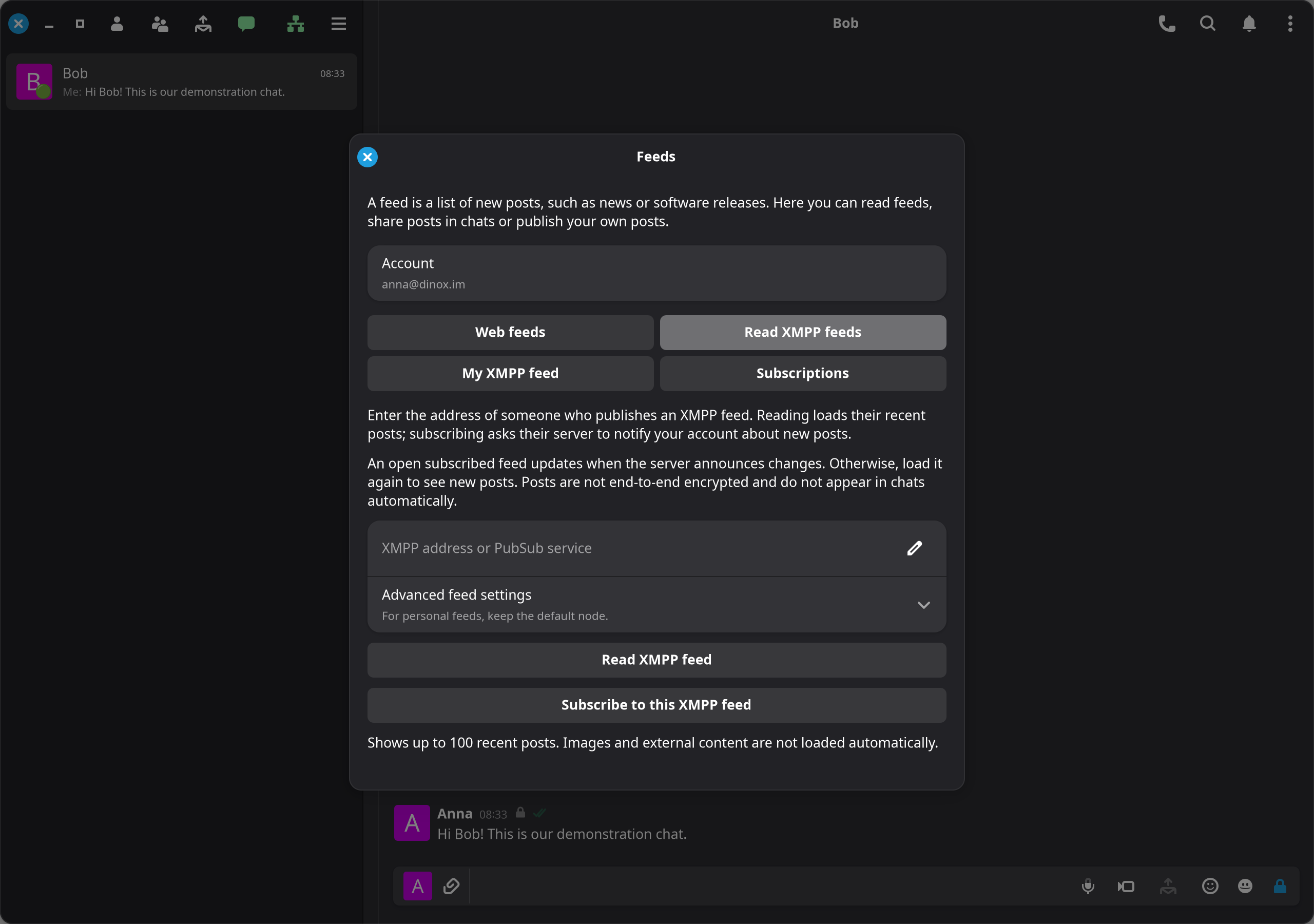Click the XMPP address or PubSub service field
Viewport: 1314px width, 924px height.
(656, 548)
